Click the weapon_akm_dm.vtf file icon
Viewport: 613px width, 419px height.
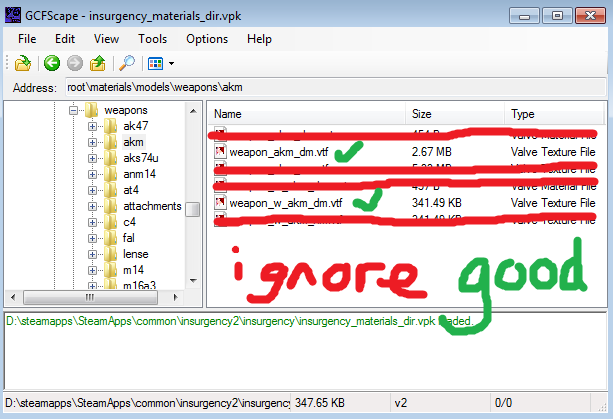[x=220, y=151]
